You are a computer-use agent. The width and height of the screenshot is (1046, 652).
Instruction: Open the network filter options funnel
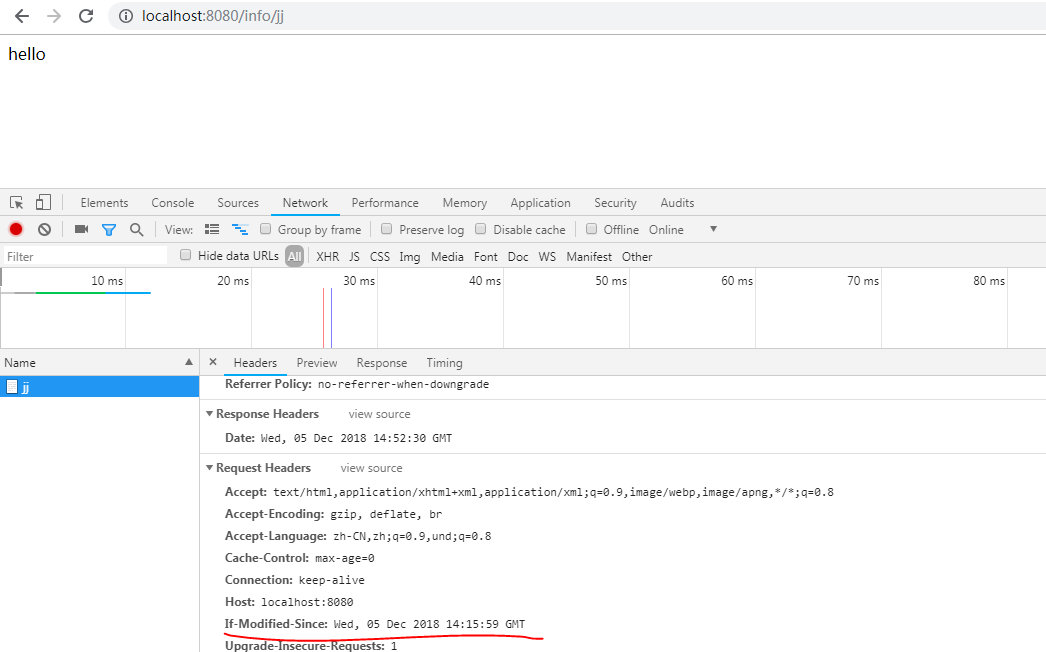click(x=109, y=229)
